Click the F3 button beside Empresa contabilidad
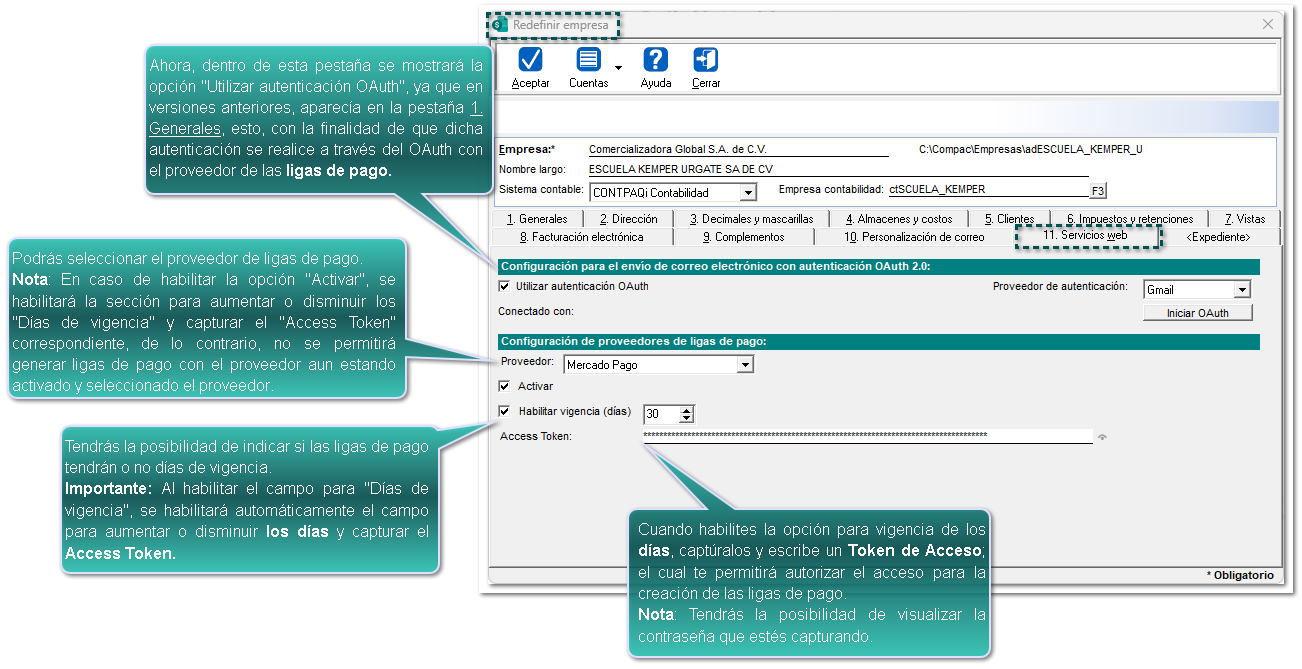 pos(1098,190)
